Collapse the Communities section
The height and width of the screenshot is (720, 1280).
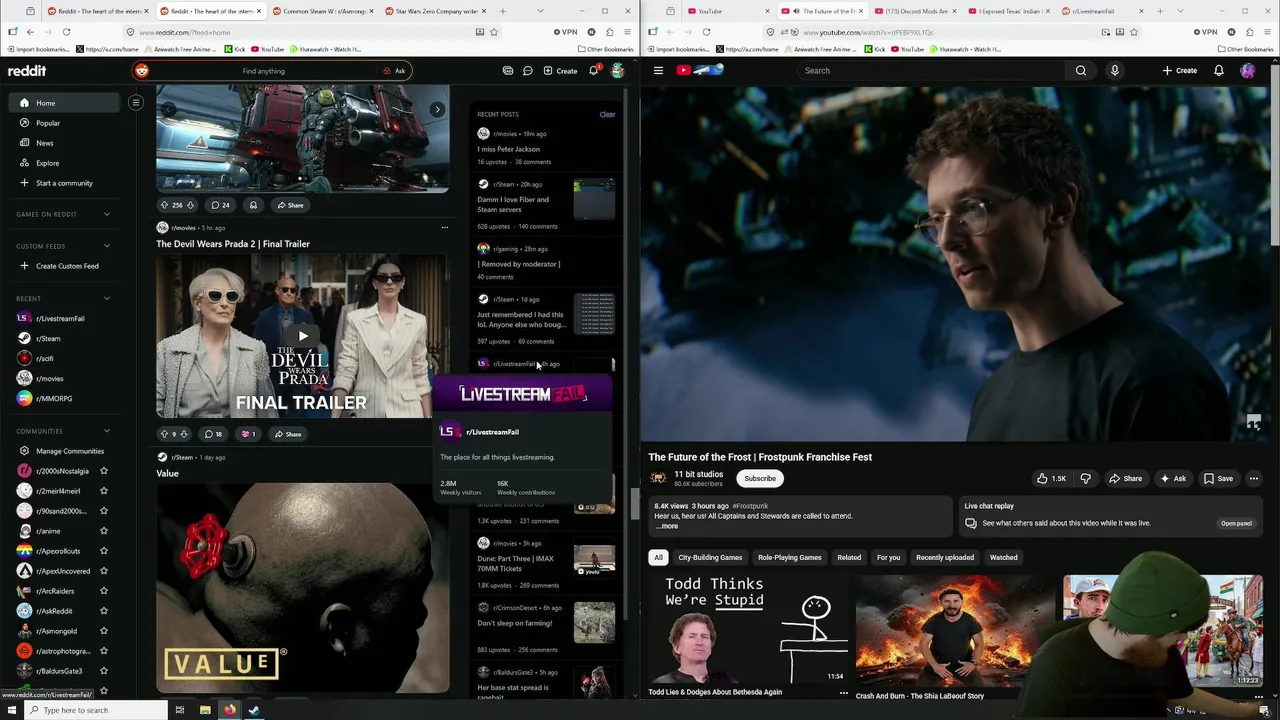107,431
